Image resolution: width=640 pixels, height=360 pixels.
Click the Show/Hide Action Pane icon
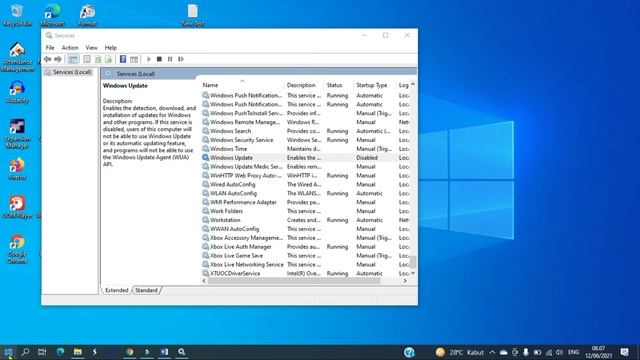pyautogui.click(x=134, y=59)
